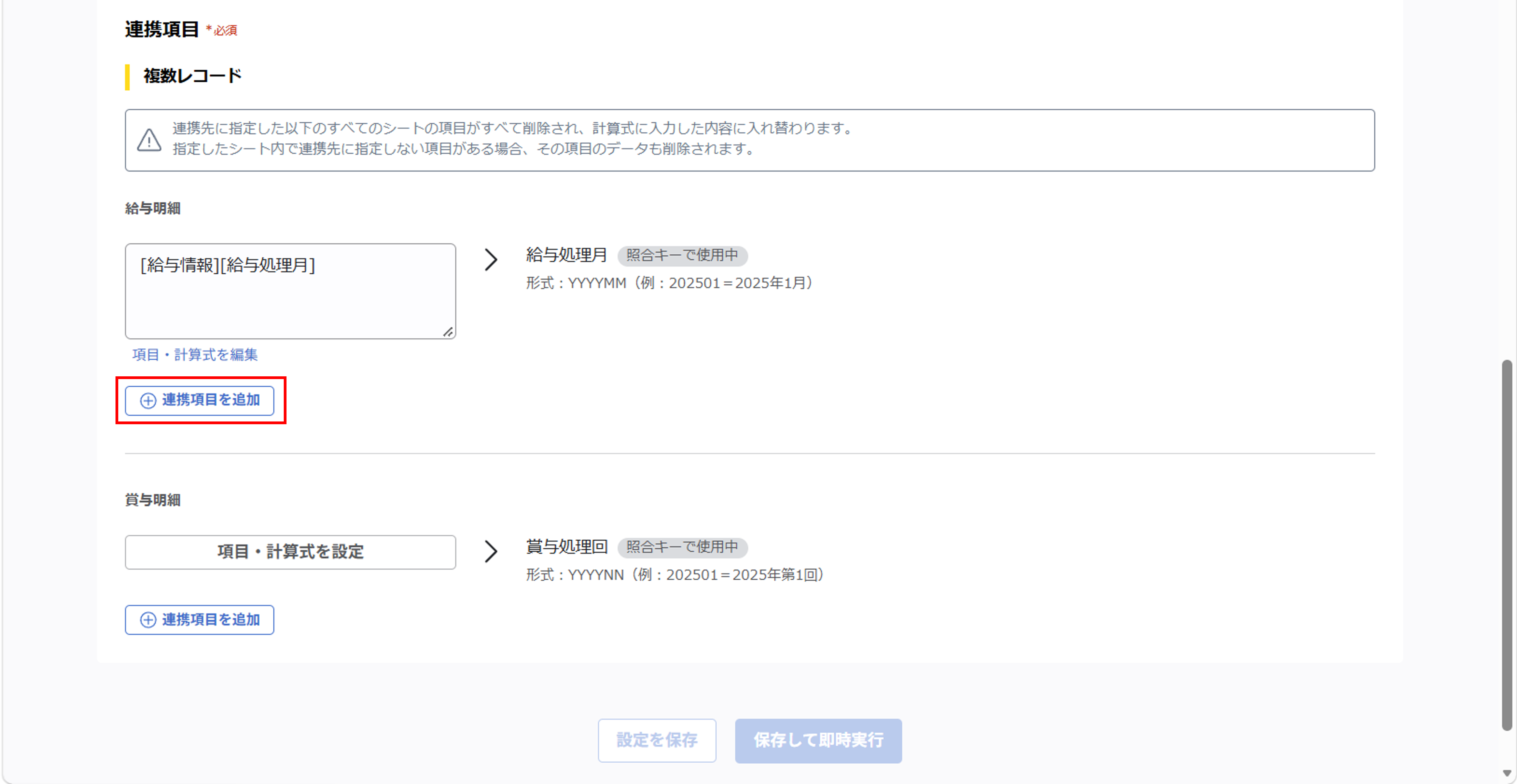Click the 照合キーで使用中 badge beside 給与処理月
1517x784 pixels.
pyautogui.click(x=682, y=255)
